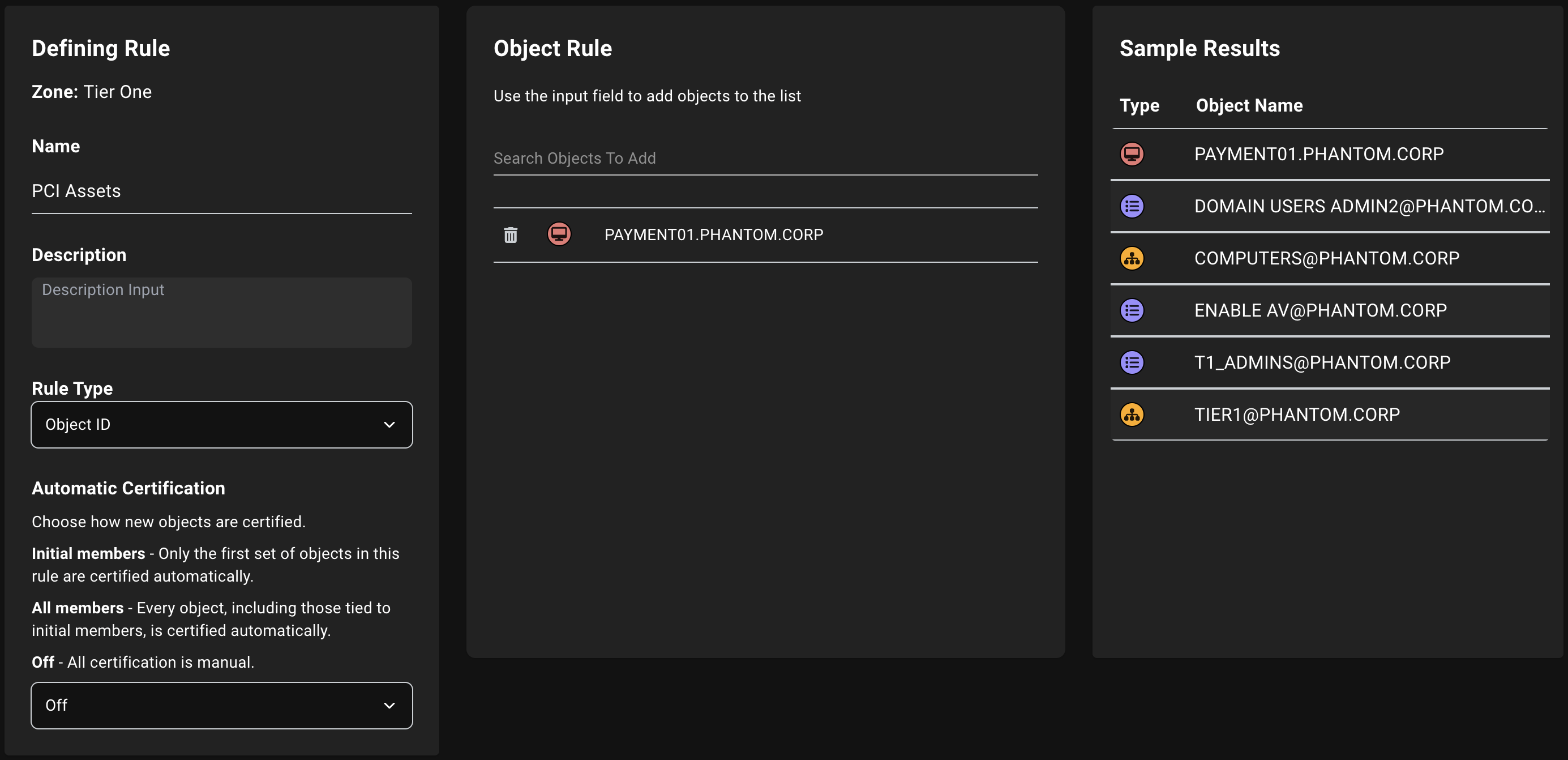This screenshot has width=1568, height=760.
Task: Click the T1_ADMINS@PHANTOM.CORP sample row
Action: click(x=1323, y=362)
